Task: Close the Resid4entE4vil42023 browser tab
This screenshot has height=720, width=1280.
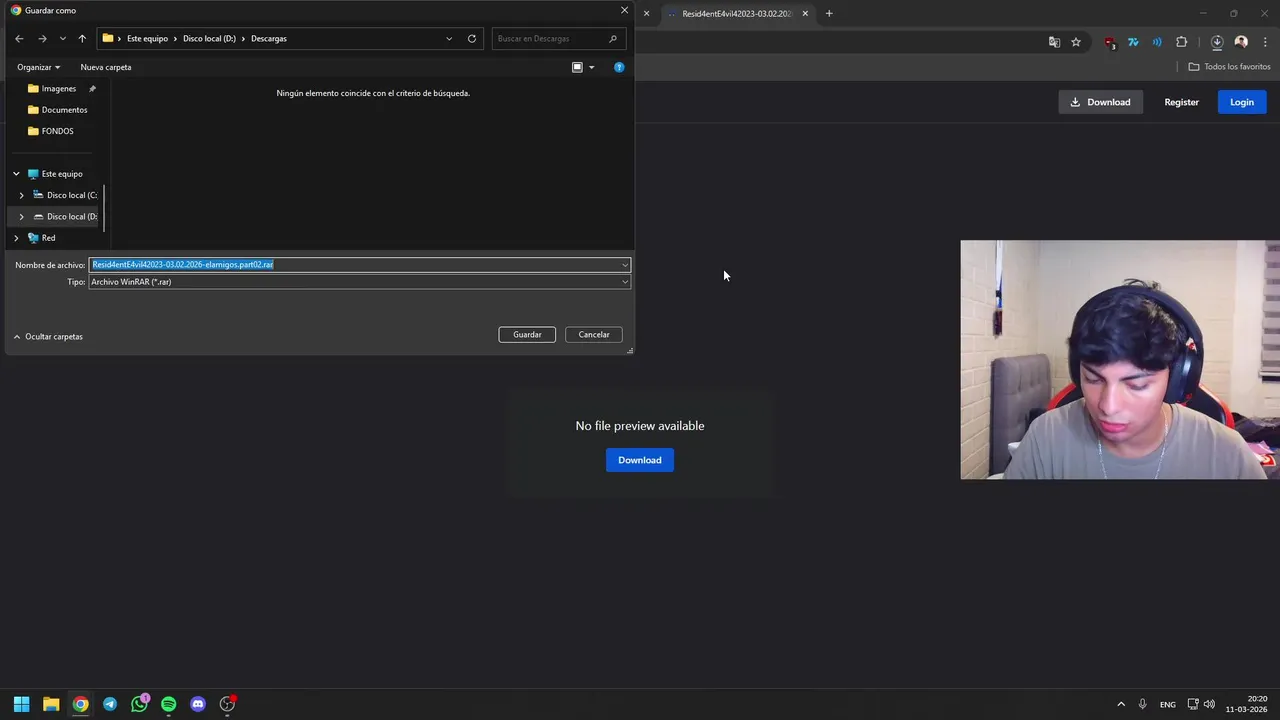Action: click(805, 14)
